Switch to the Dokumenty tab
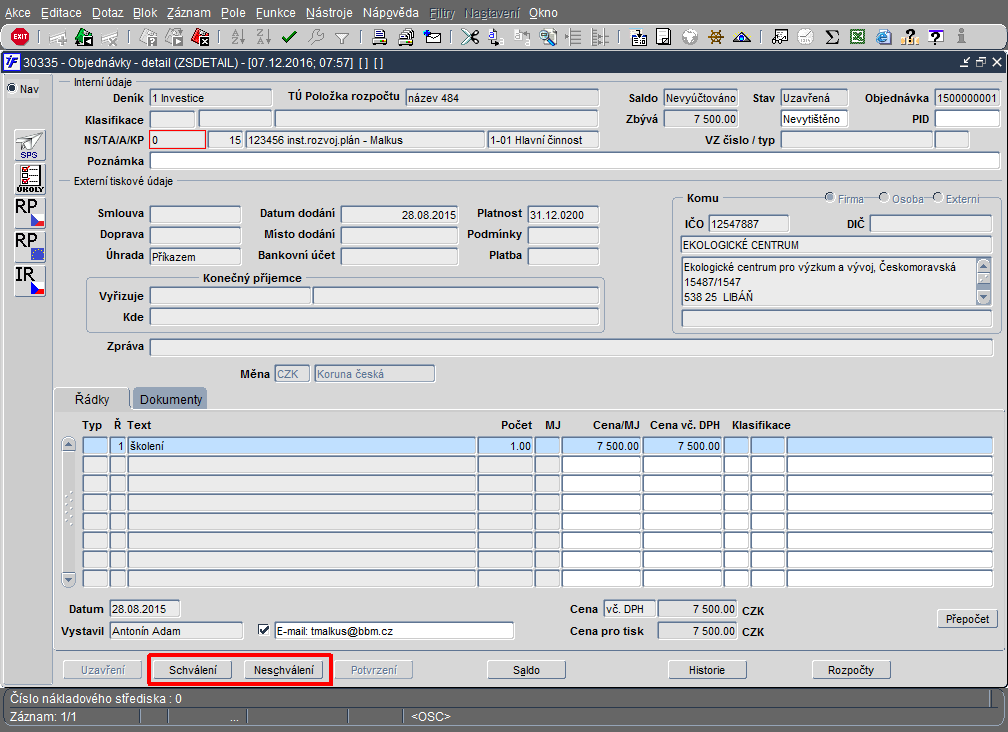The height and width of the screenshot is (732, 1008). [170, 399]
